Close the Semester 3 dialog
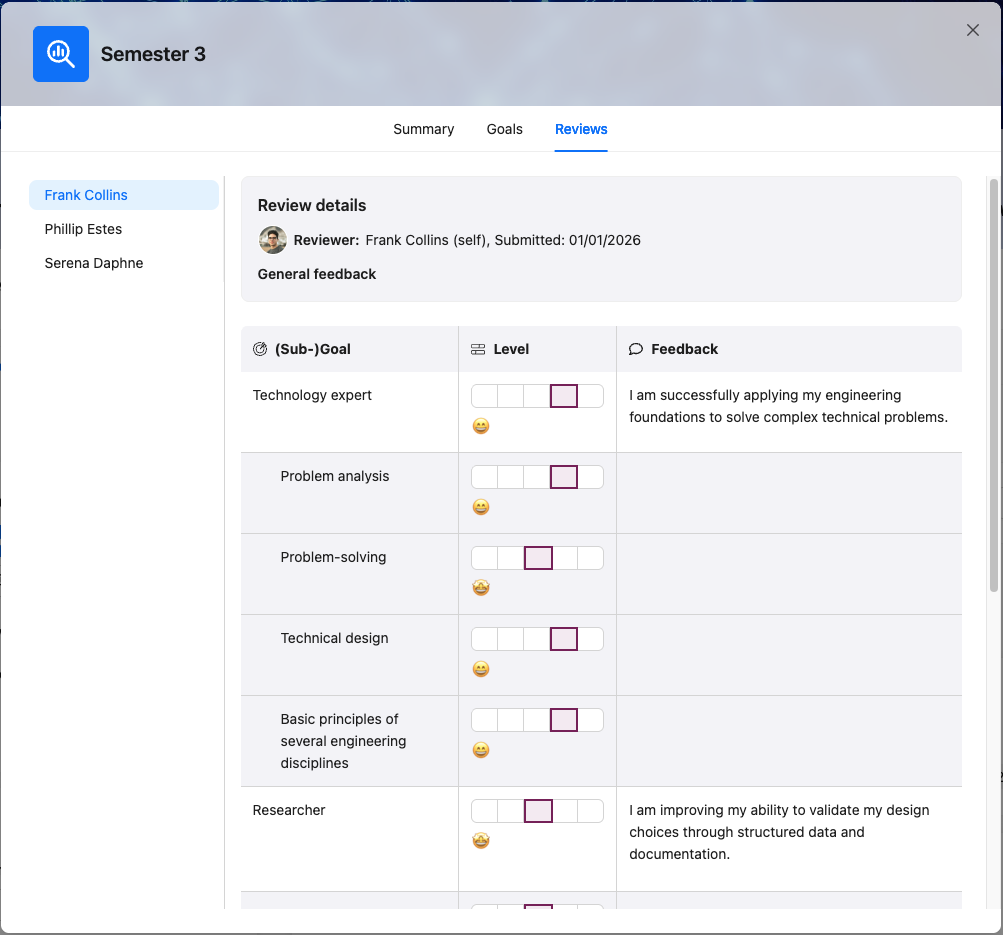The height and width of the screenshot is (935, 1003). click(972, 30)
